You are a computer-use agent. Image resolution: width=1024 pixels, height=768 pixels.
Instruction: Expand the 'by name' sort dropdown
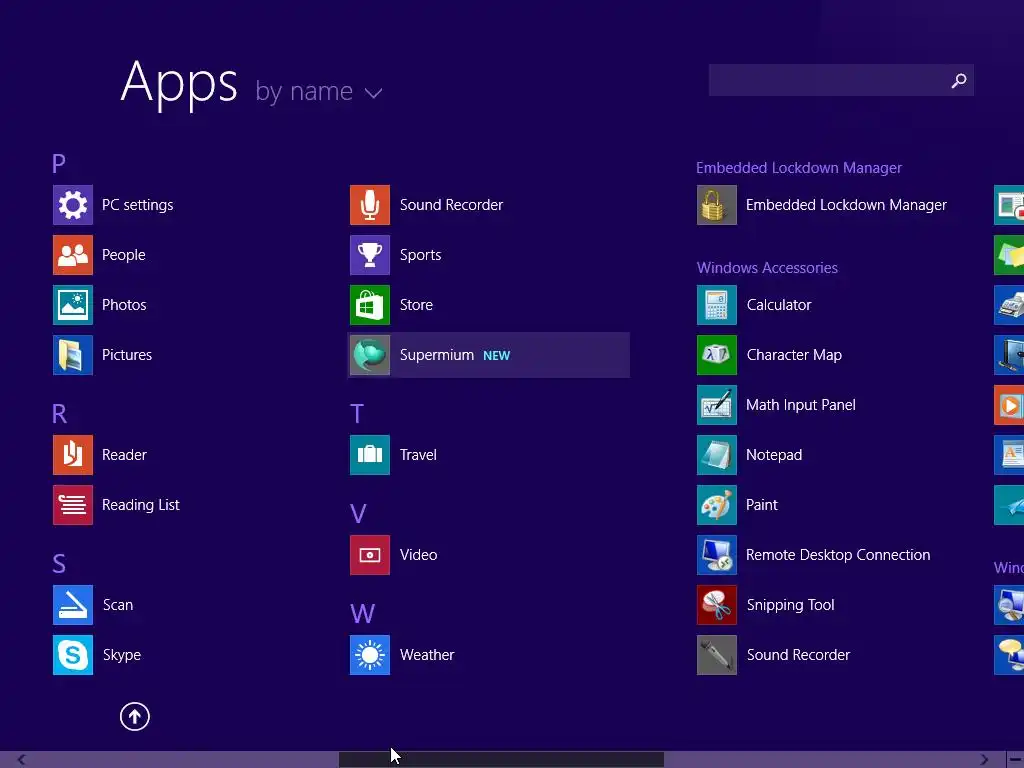[319, 91]
